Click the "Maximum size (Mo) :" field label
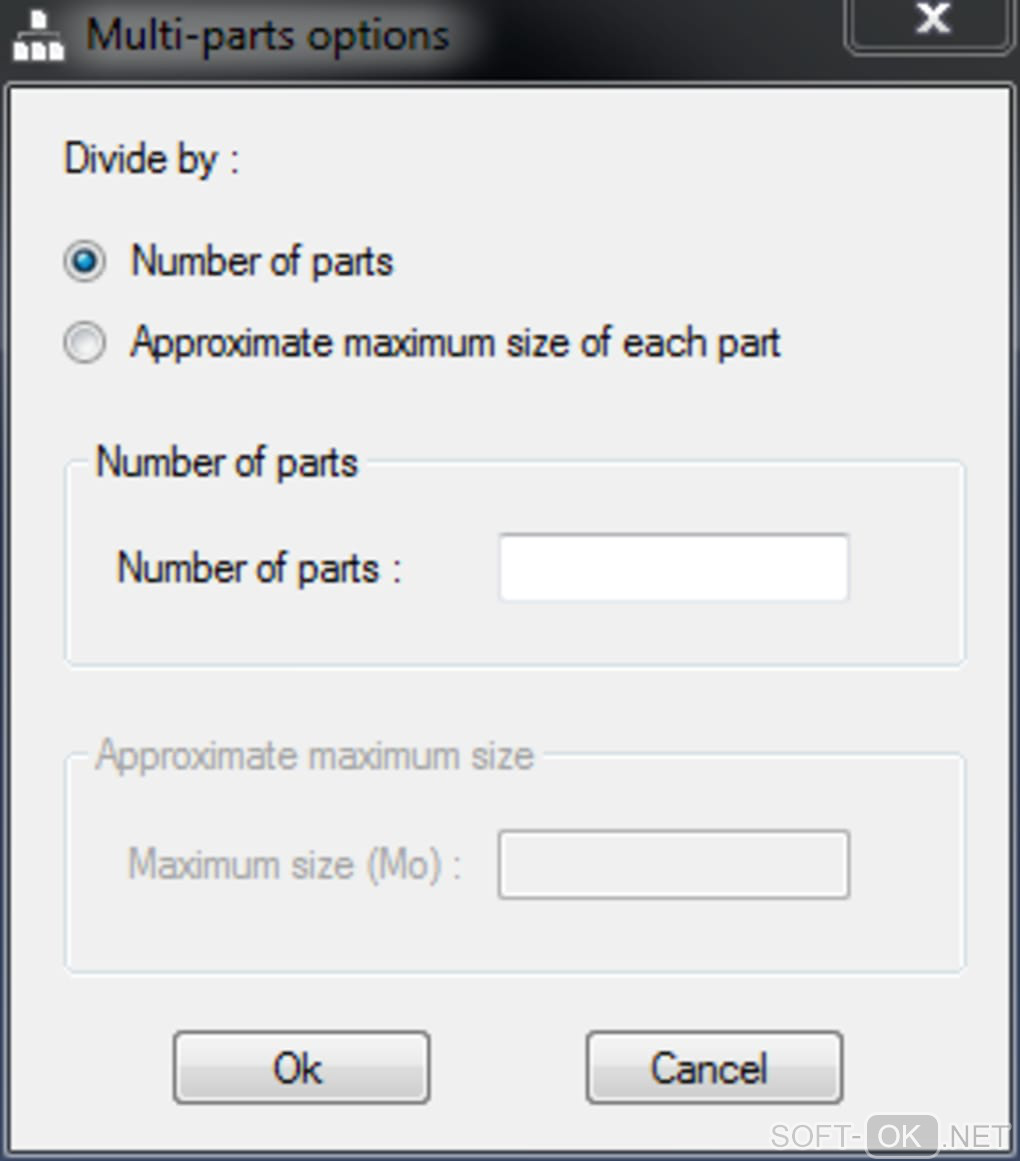The height and width of the screenshot is (1161, 1020). pyautogui.click(x=294, y=864)
